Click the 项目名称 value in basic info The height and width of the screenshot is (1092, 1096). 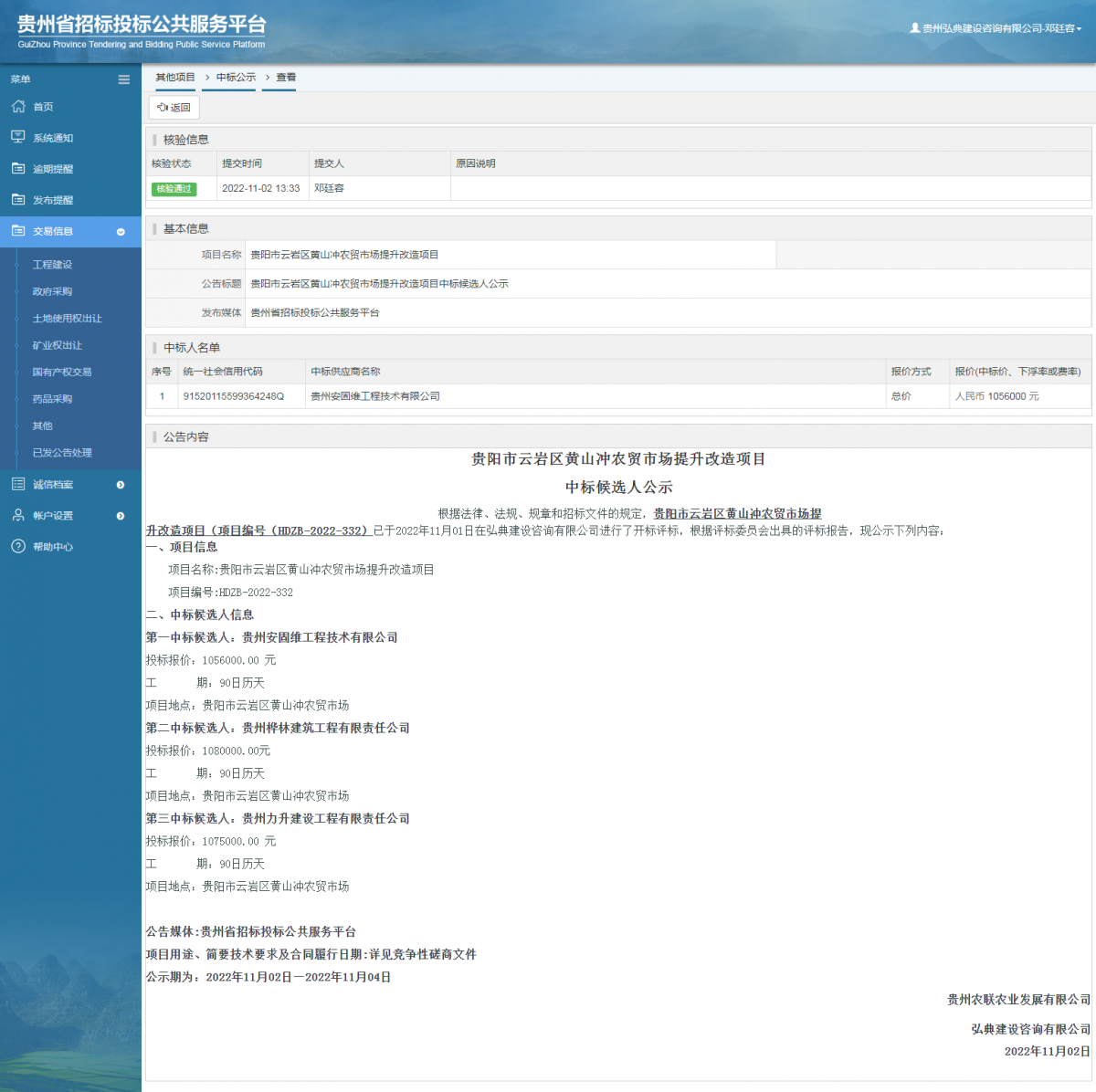[x=344, y=255]
